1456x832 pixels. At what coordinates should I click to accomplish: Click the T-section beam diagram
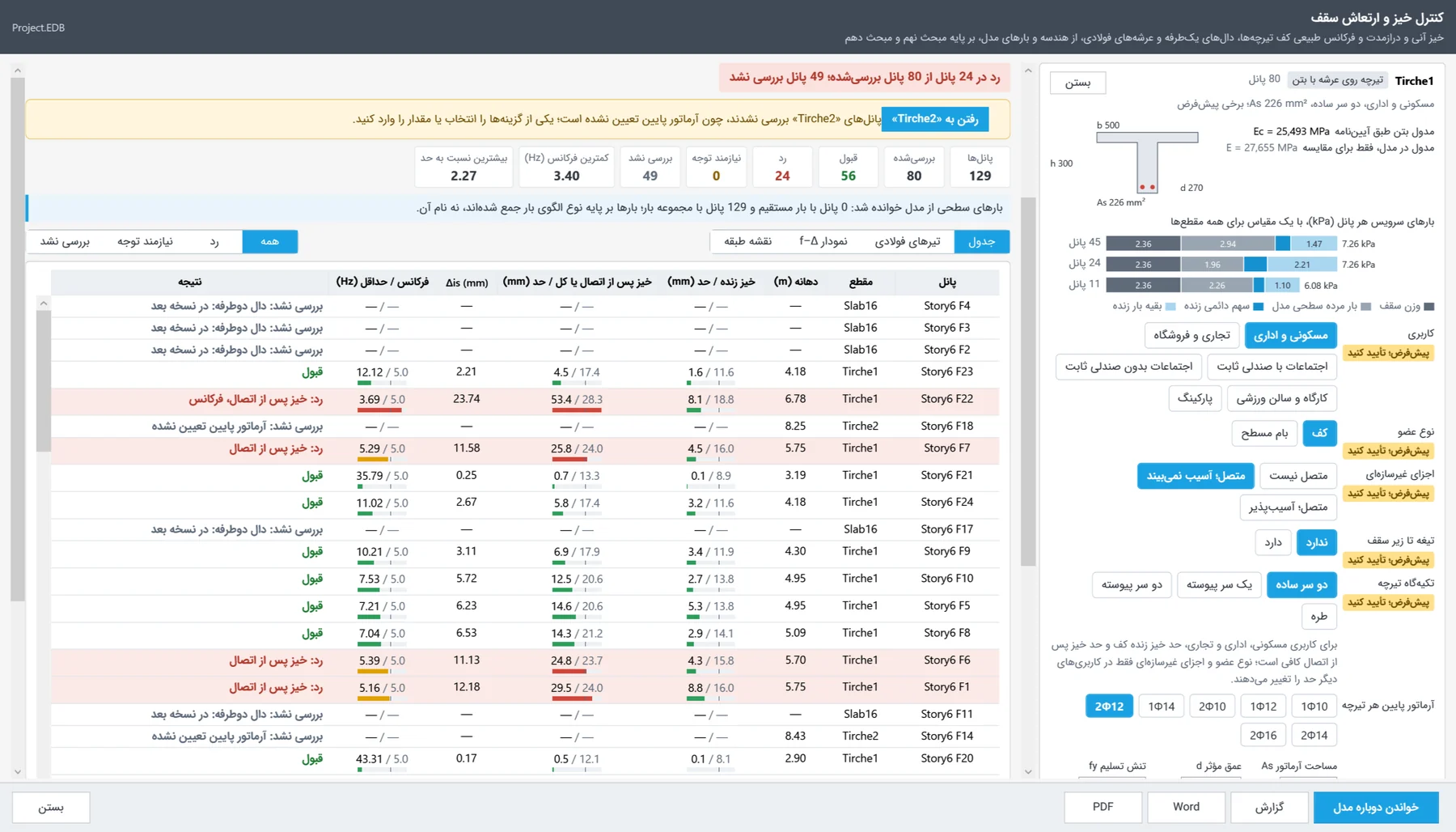(x=1147, y=163)
